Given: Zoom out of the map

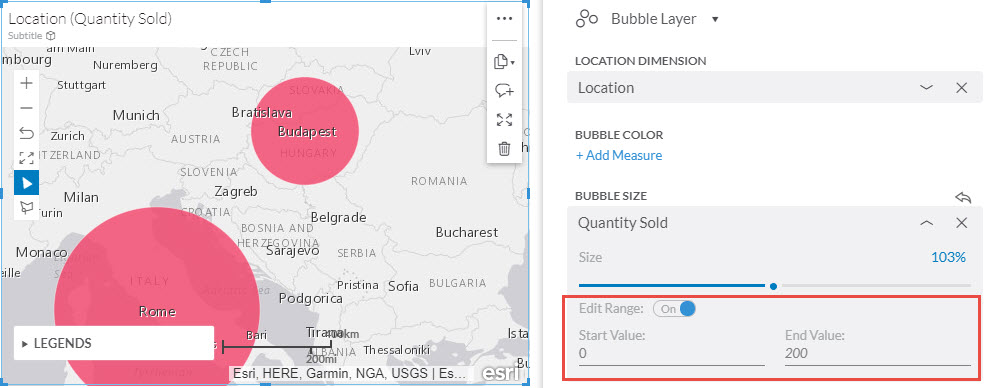Looking at the screenshot, I should pos(26,108).
